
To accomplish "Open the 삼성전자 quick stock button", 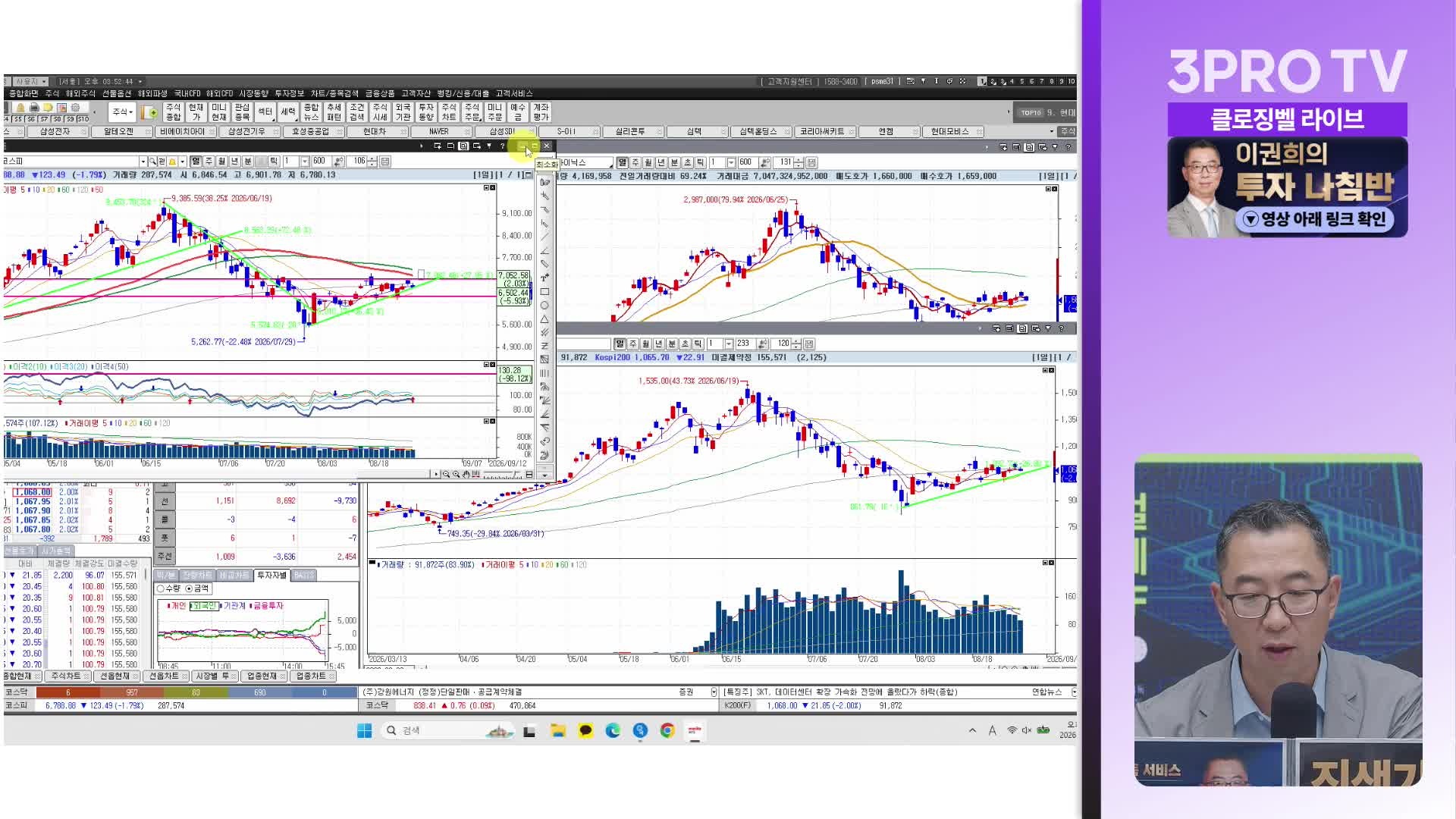I will (55, 132).
